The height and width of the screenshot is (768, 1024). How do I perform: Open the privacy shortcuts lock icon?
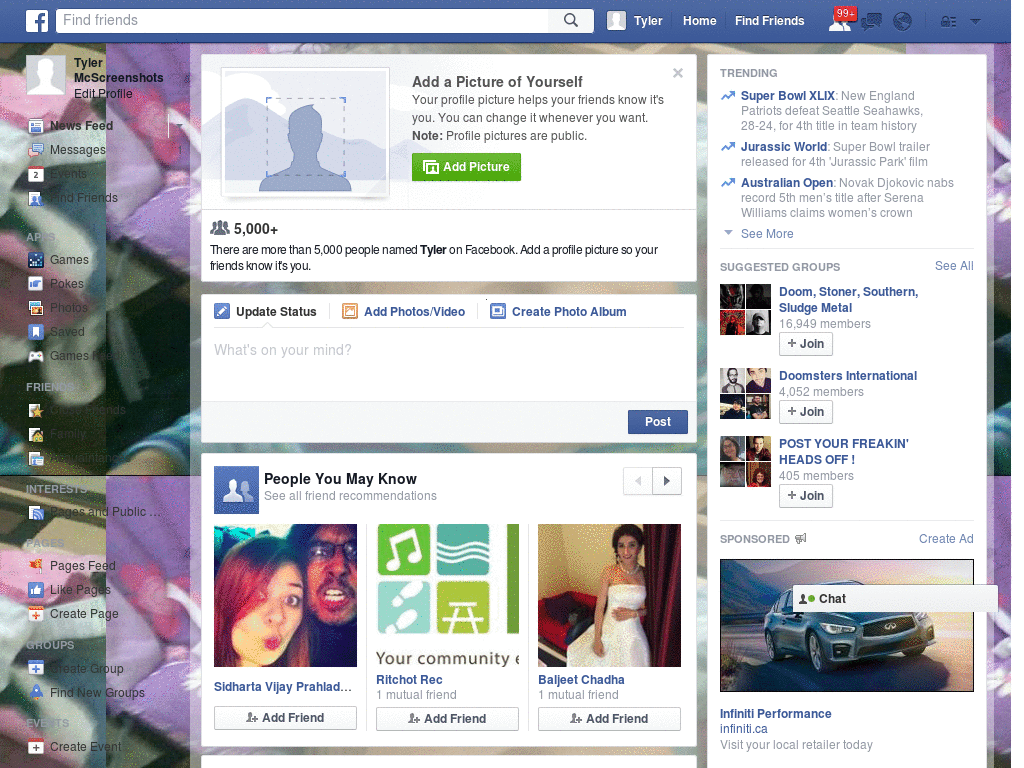[948, 22]
